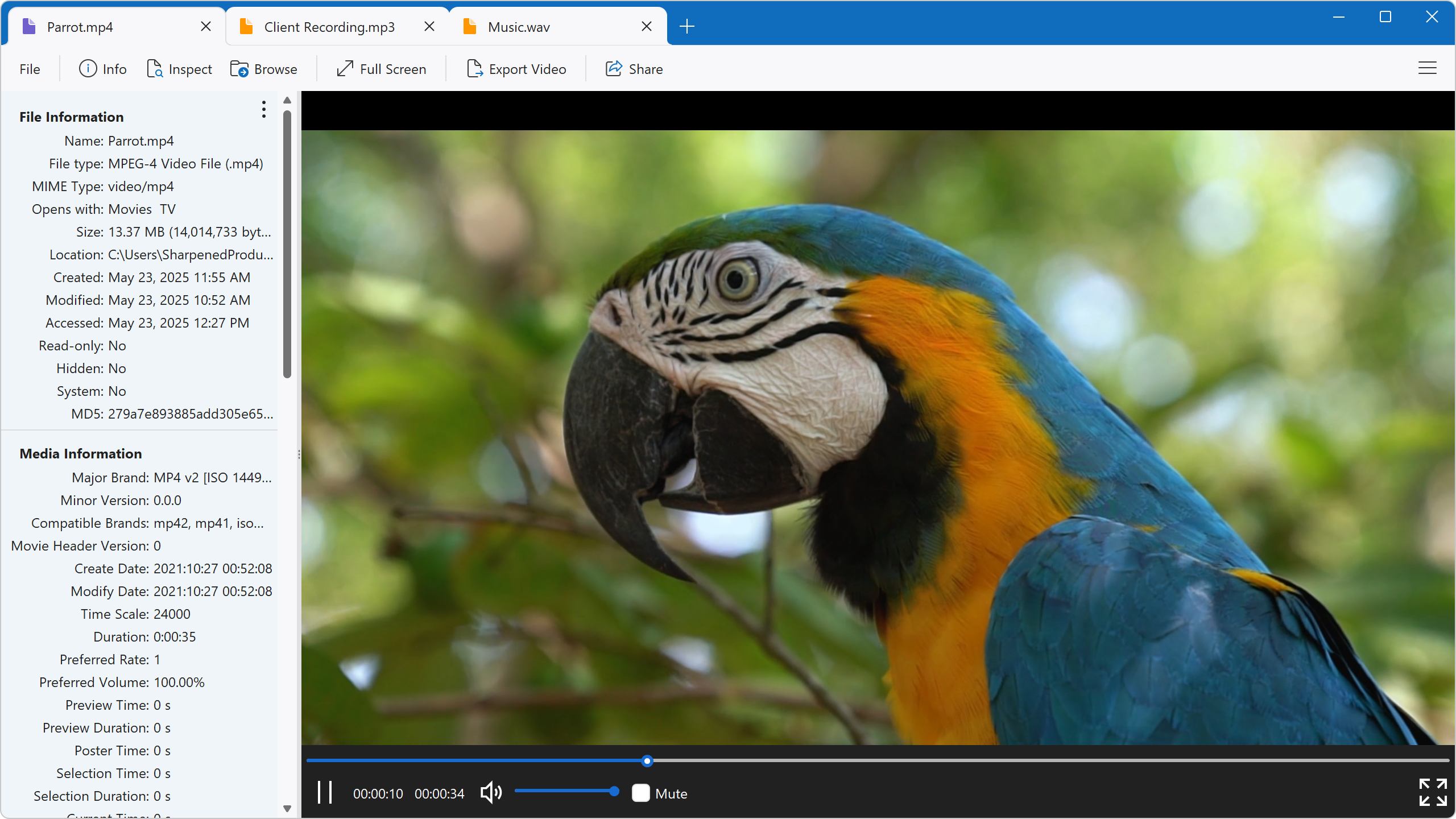This screenshot has height=819, width=1456.
Task: Click the Export Video icon
Action: tap(474, 69)
